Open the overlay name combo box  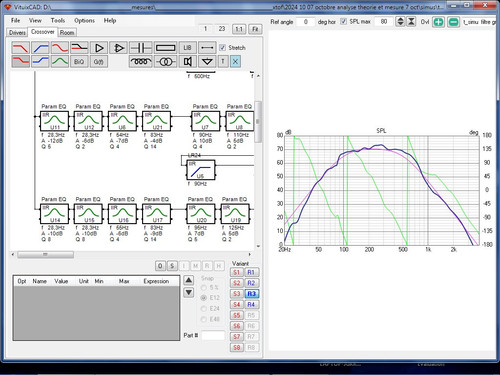[478, 22]
